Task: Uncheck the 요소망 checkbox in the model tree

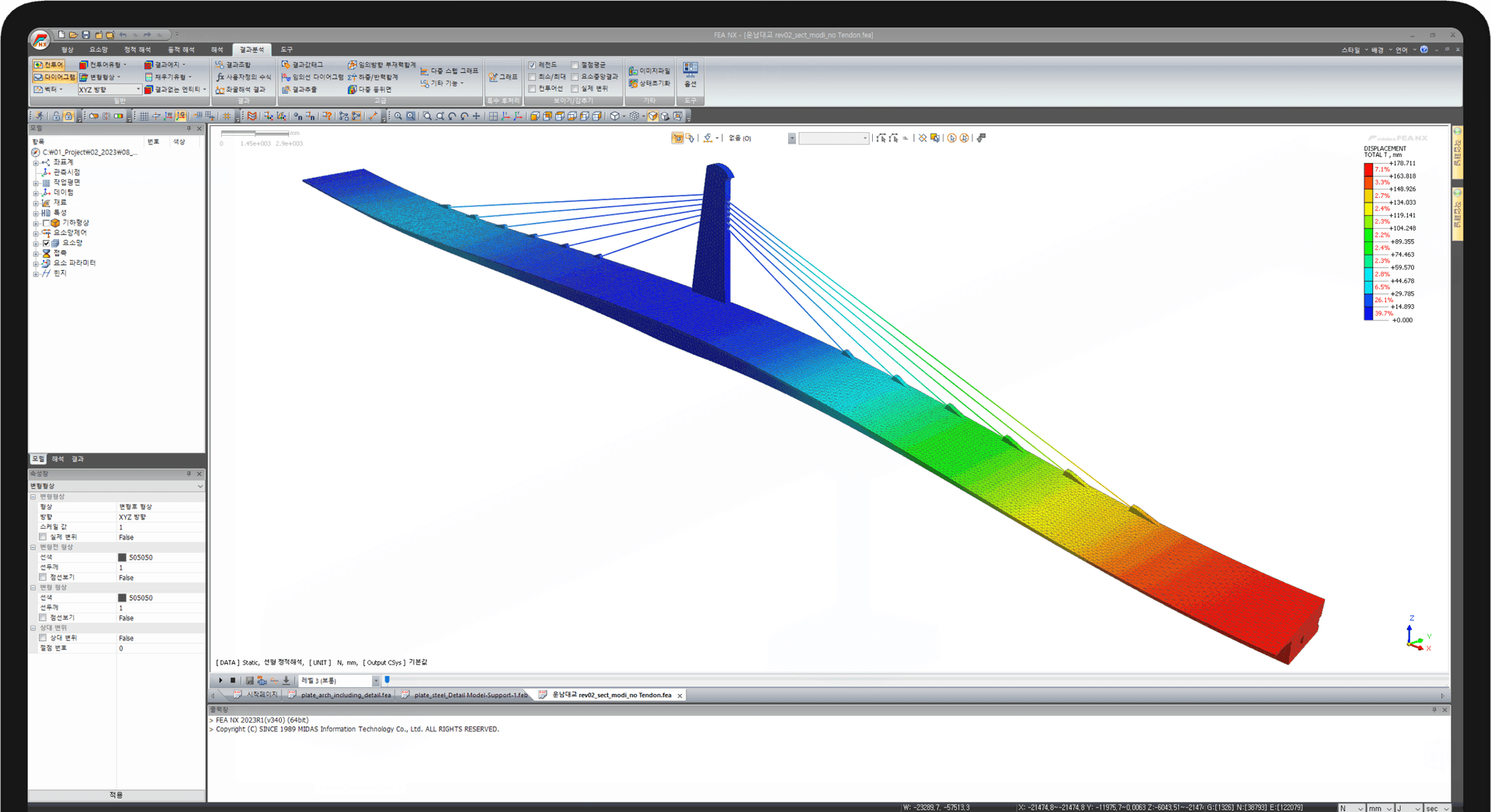Action: [x=46, y=242]
